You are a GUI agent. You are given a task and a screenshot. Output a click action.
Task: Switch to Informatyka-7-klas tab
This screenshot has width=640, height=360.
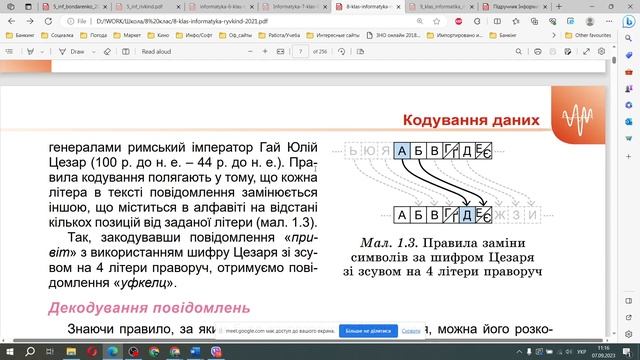[295, 7]
